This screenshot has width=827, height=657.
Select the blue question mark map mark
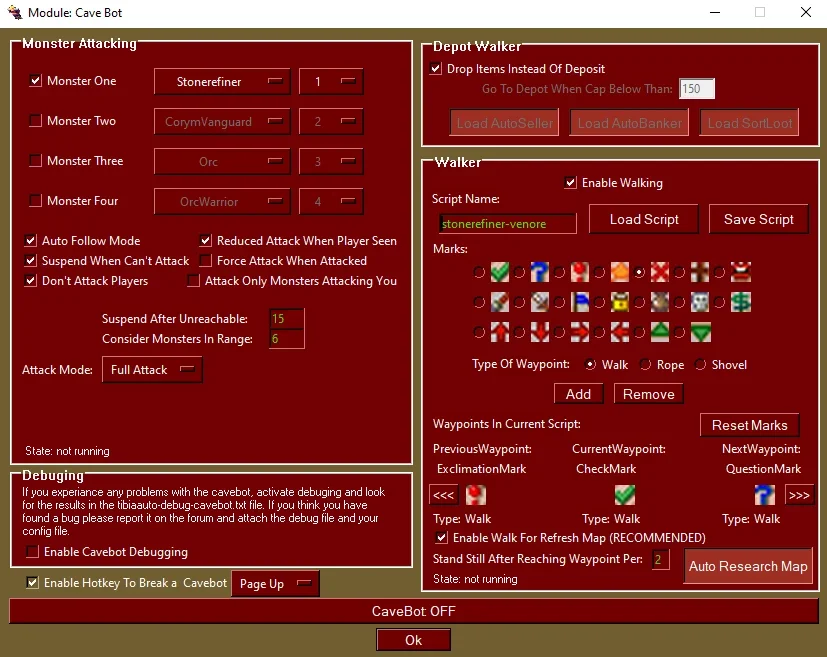click(x=540, y=272)
